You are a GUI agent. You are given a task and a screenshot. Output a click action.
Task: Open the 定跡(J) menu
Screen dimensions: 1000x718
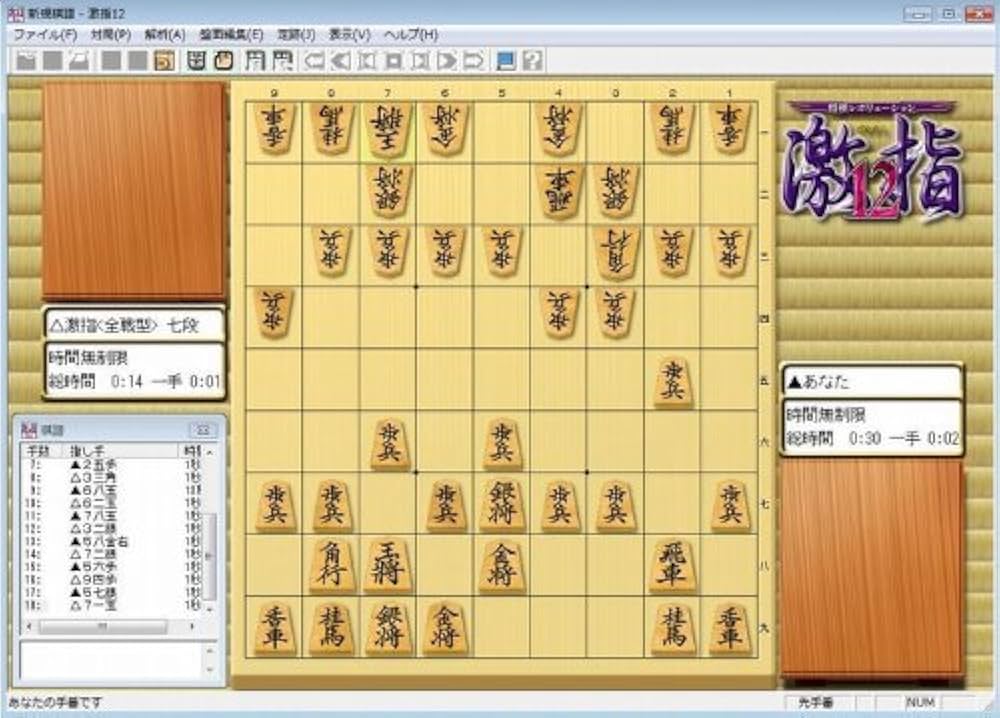(x=296, y=34)
